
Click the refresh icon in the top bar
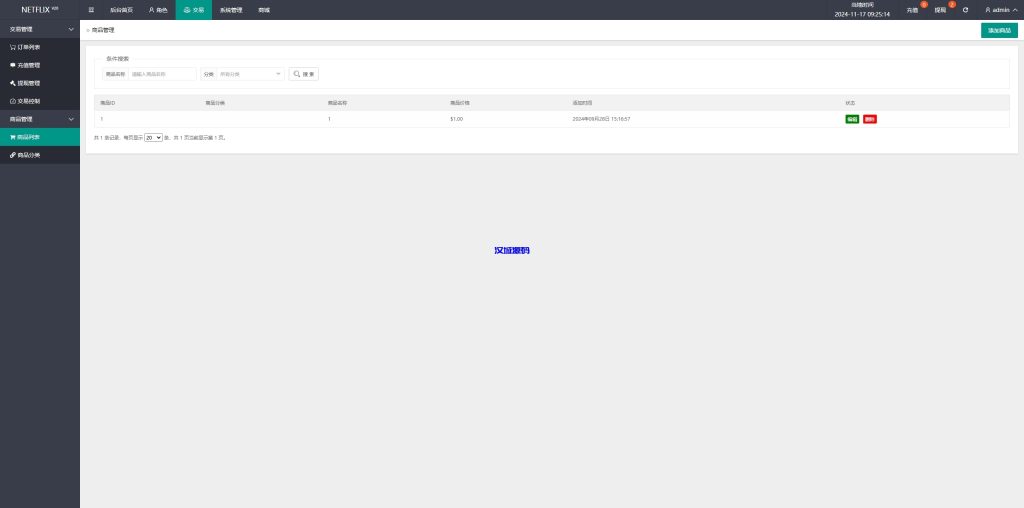(965, 10)
